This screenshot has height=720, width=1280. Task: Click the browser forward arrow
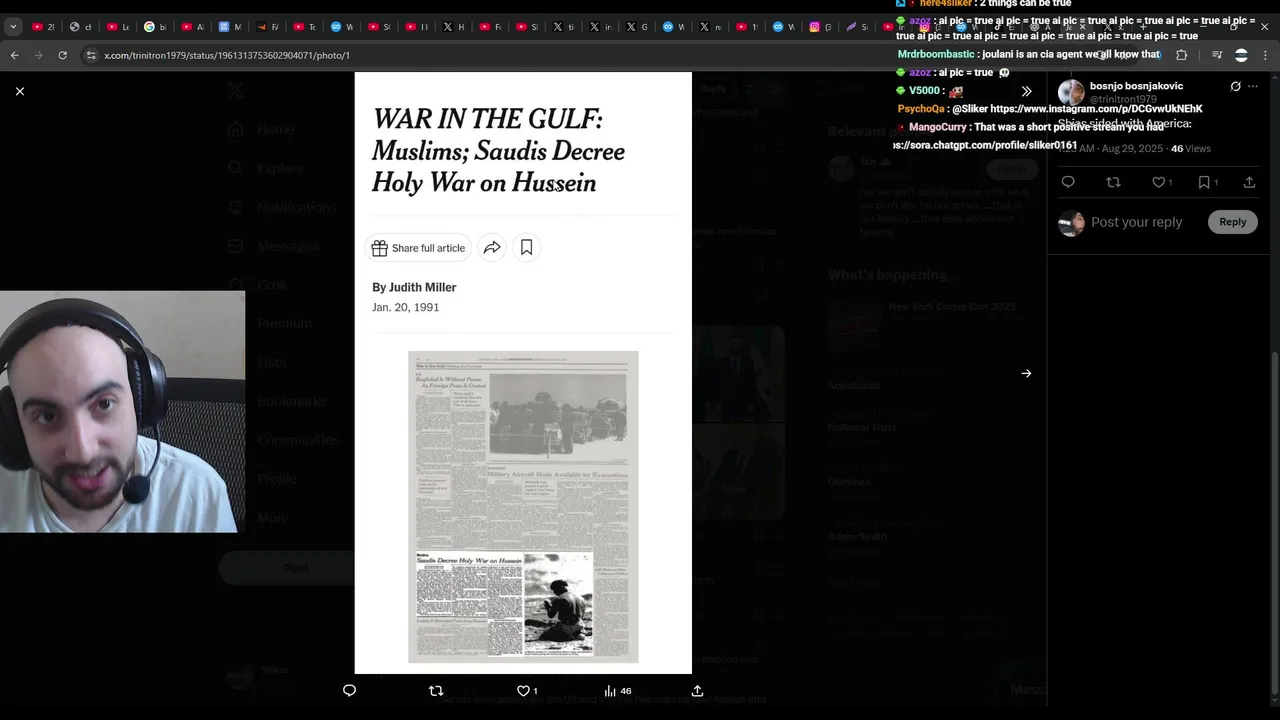tap(38, 55)
